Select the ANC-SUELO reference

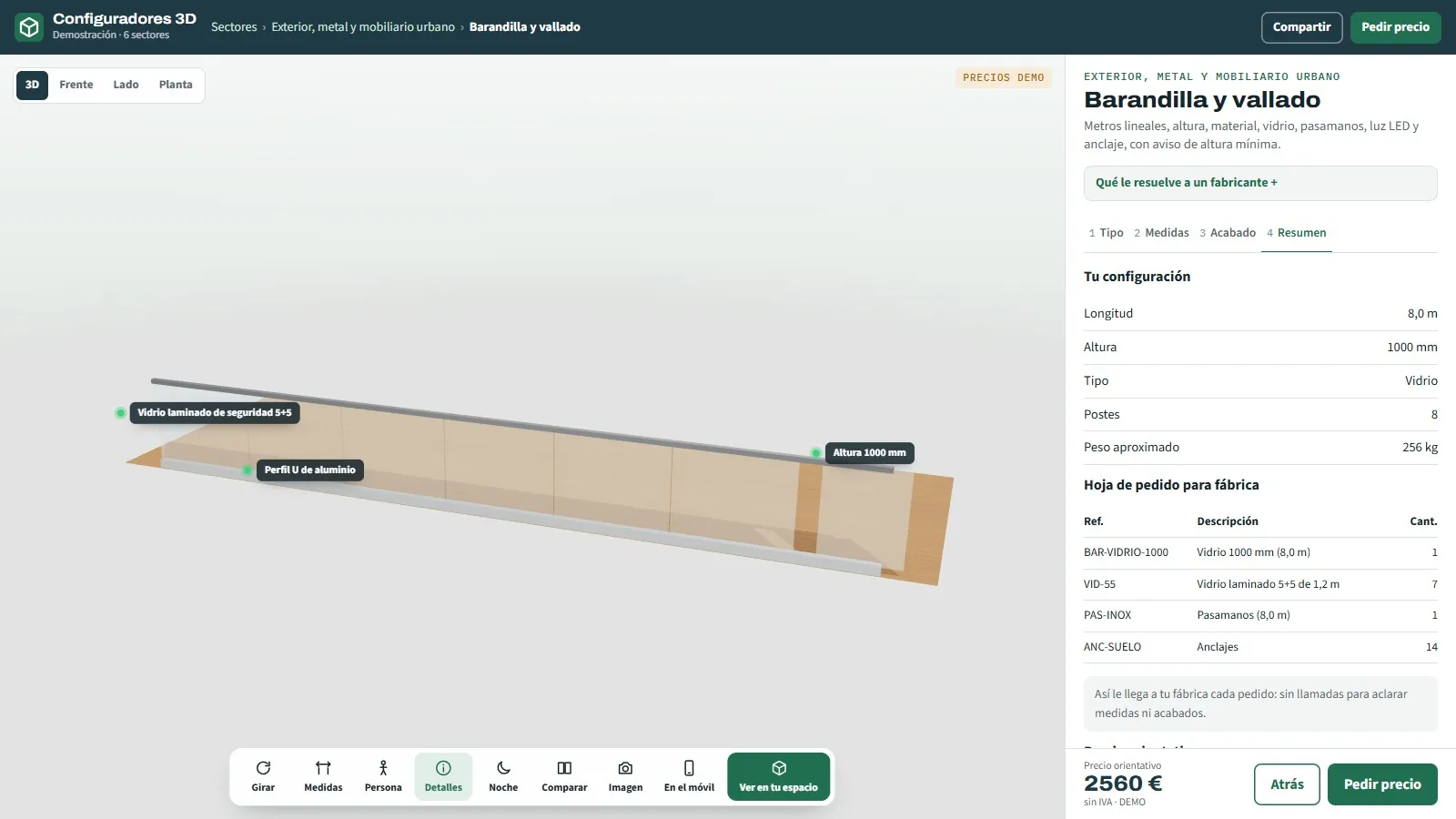coord(1112,647)
